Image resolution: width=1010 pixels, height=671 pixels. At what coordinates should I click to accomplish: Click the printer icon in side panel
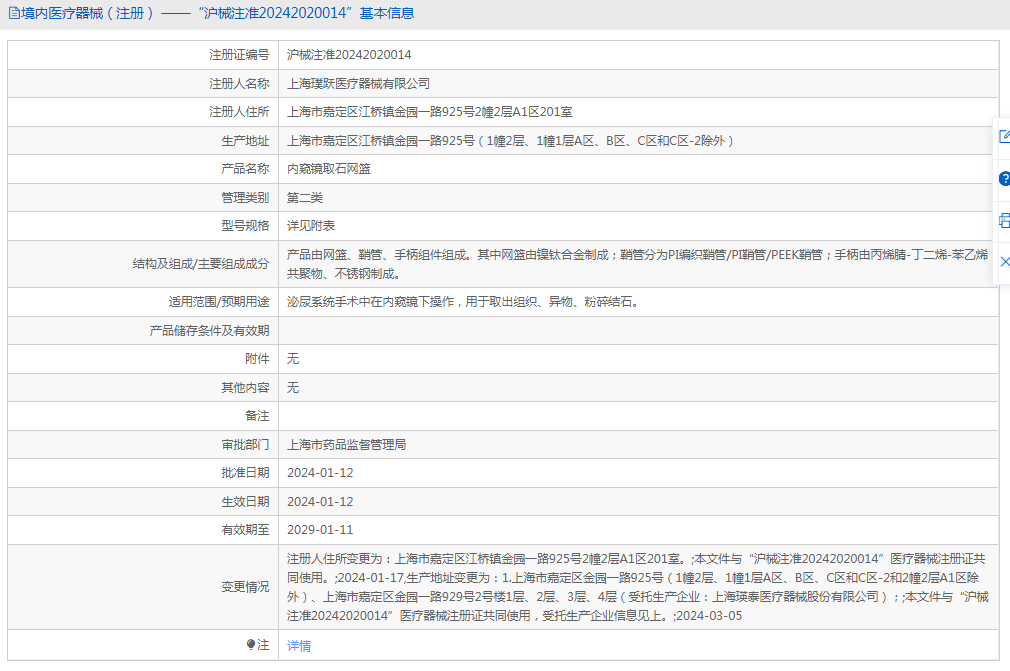click(1004, 221)
